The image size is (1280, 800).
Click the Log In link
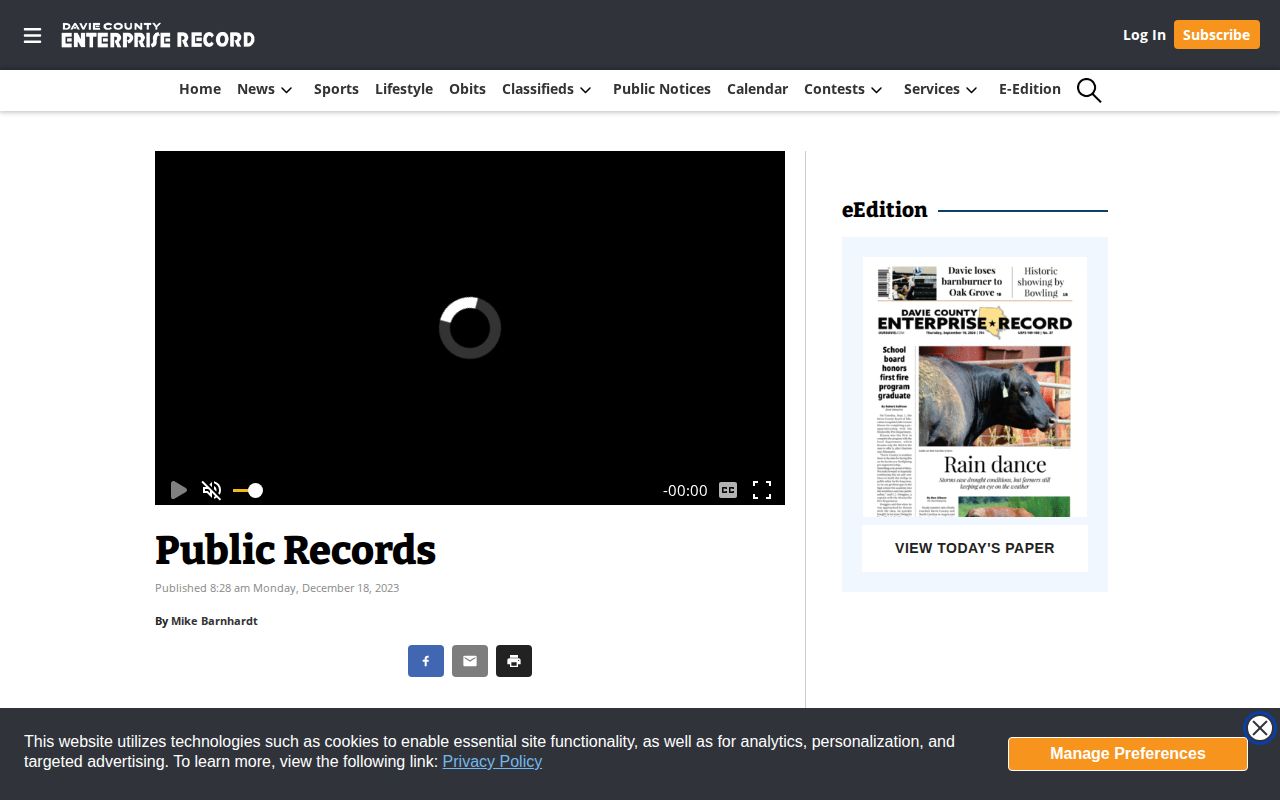[1144, 35]
